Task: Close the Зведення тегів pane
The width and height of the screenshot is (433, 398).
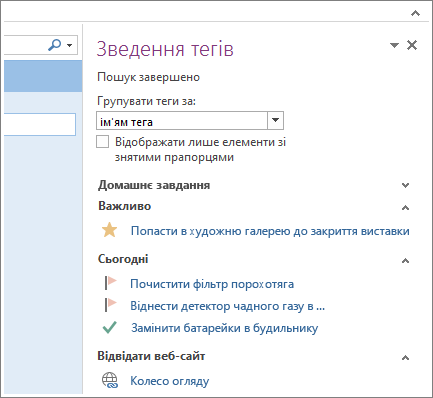Action: click(x=412, y=45)
